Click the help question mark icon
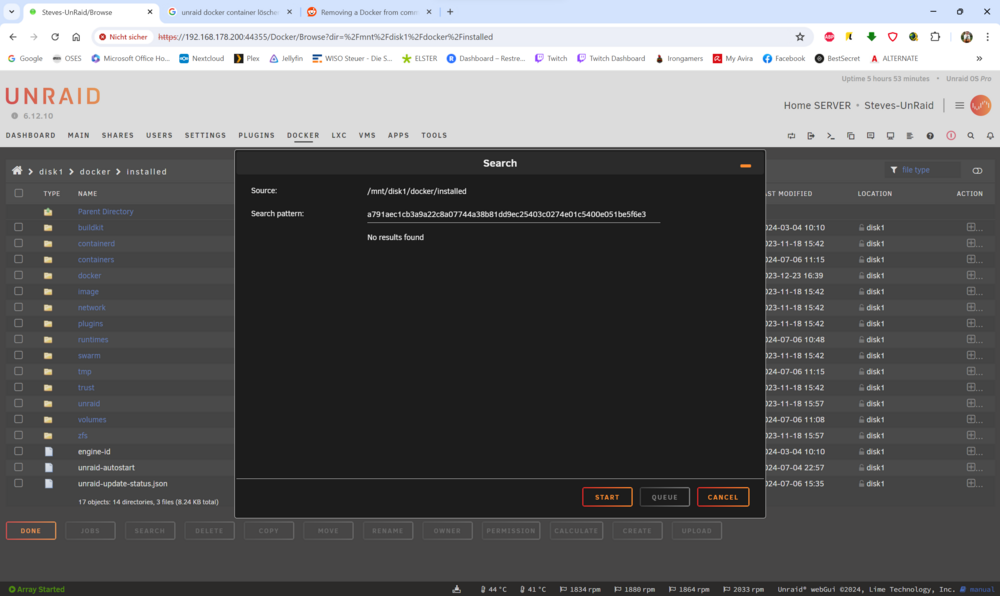This screenshot has height=596, width=1000. point(930,136)
